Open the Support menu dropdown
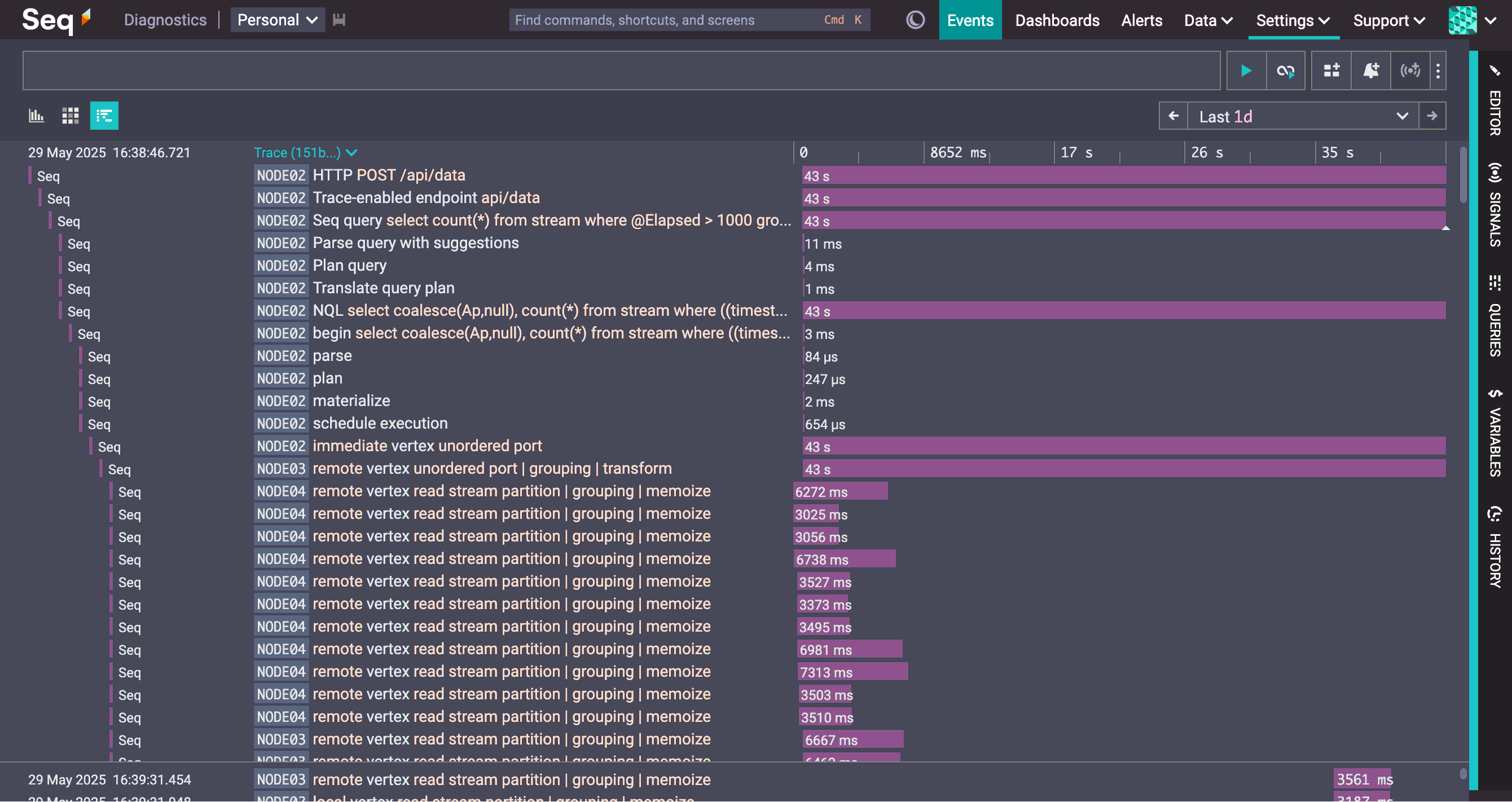 (1390, 20)
